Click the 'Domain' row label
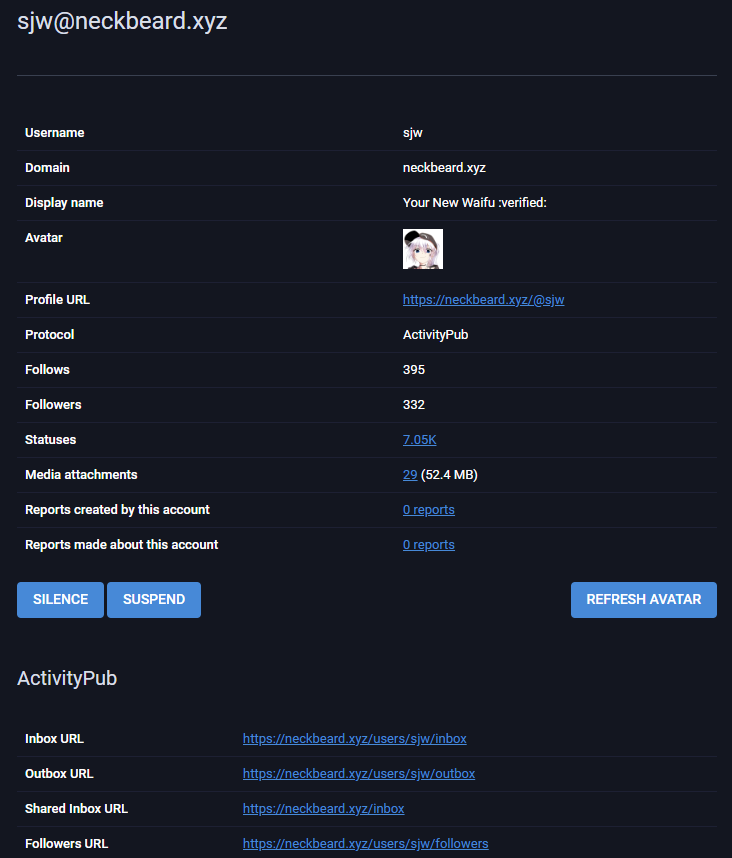This screenshot has width=732, height=858. pos(47,168)
